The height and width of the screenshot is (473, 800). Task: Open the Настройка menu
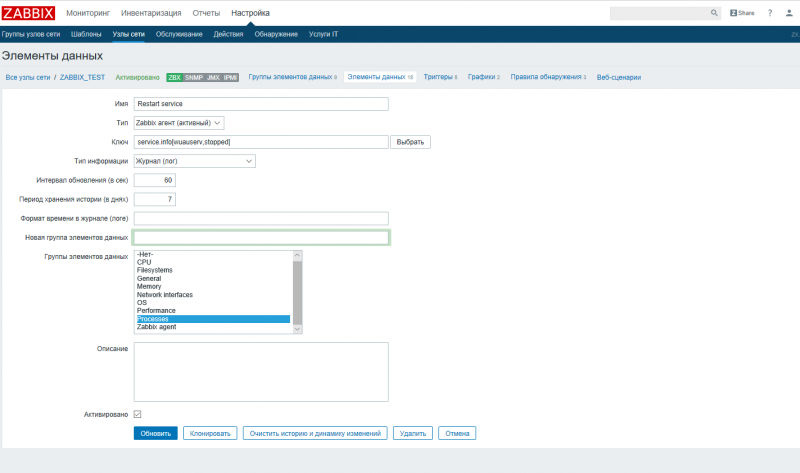[250, 13]
